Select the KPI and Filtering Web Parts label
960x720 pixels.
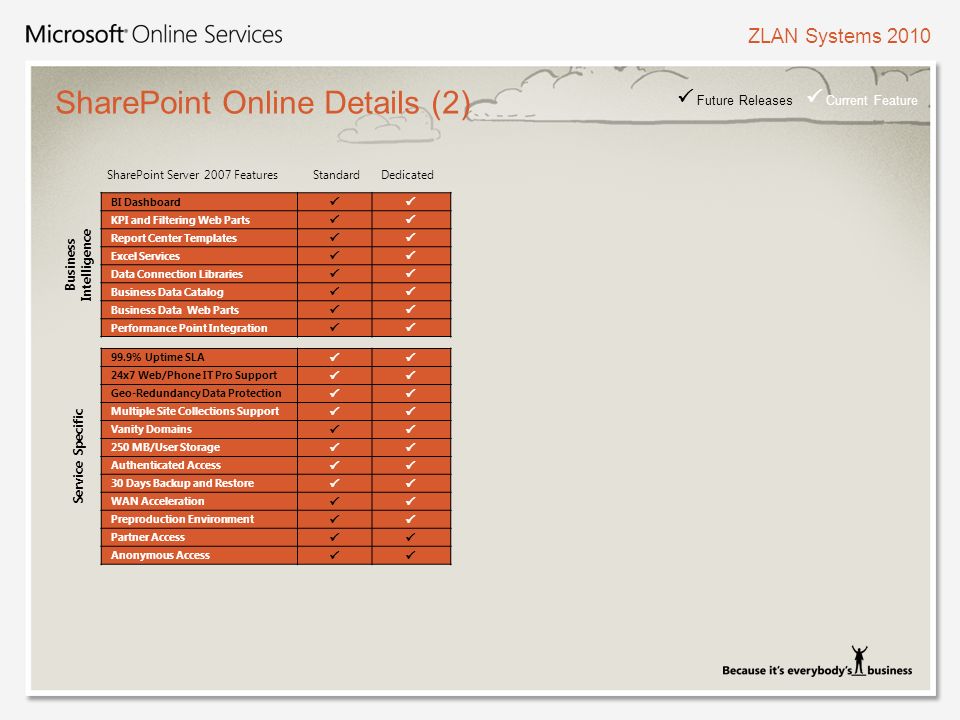coord(180,220)
